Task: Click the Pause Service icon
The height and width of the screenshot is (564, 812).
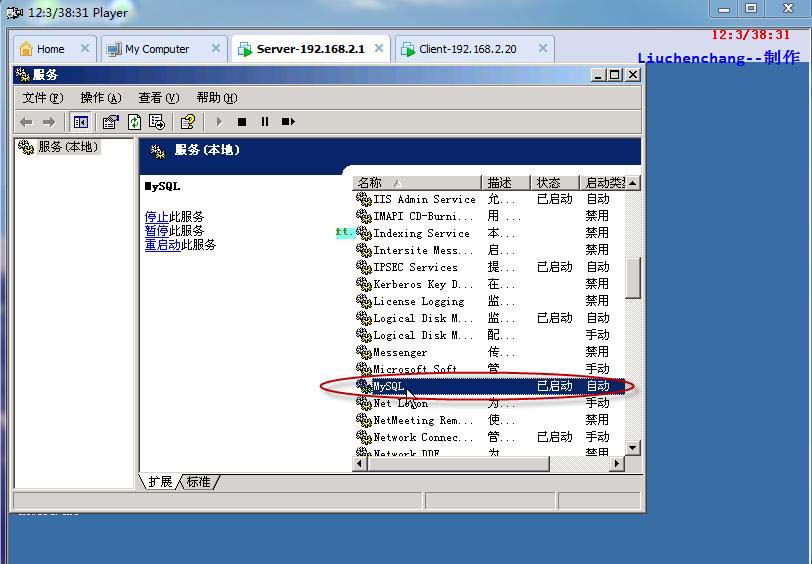Action: click(x=265, y=122)
